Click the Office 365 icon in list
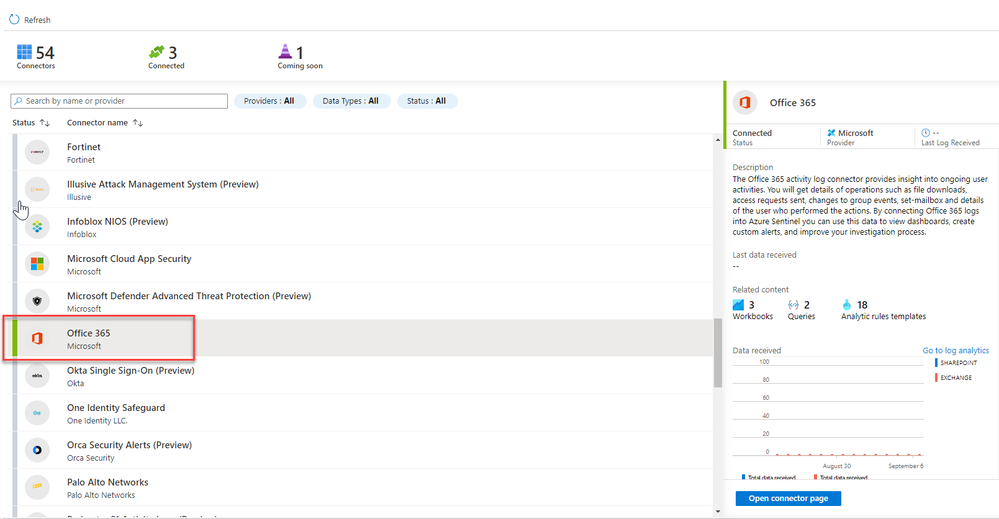Screen dimensions: 999x519 pos(37,338)
